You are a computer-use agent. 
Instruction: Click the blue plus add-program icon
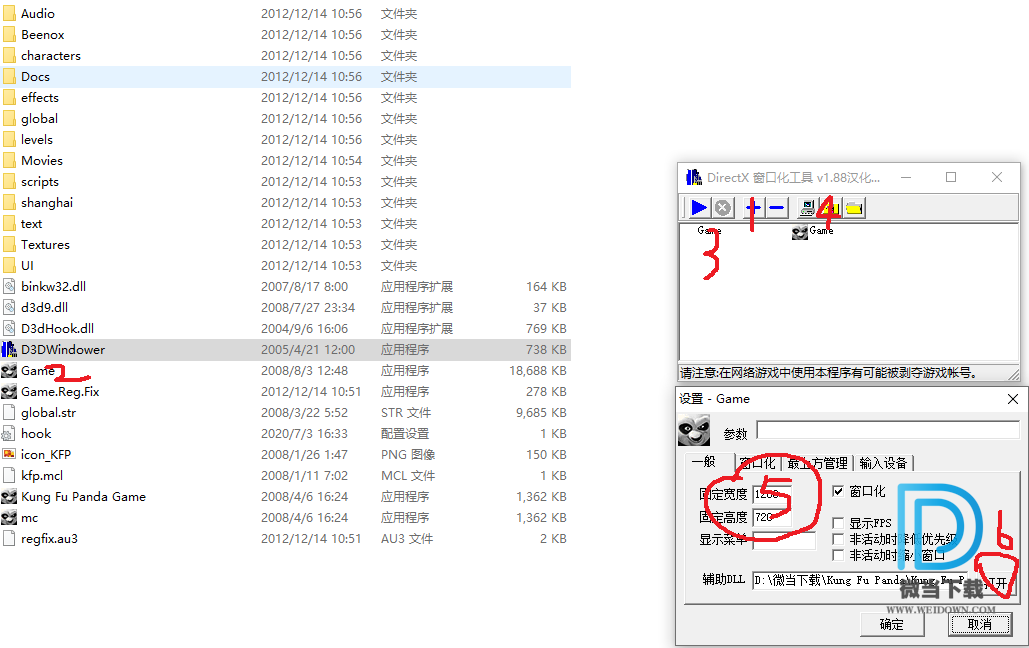(754, 208)
